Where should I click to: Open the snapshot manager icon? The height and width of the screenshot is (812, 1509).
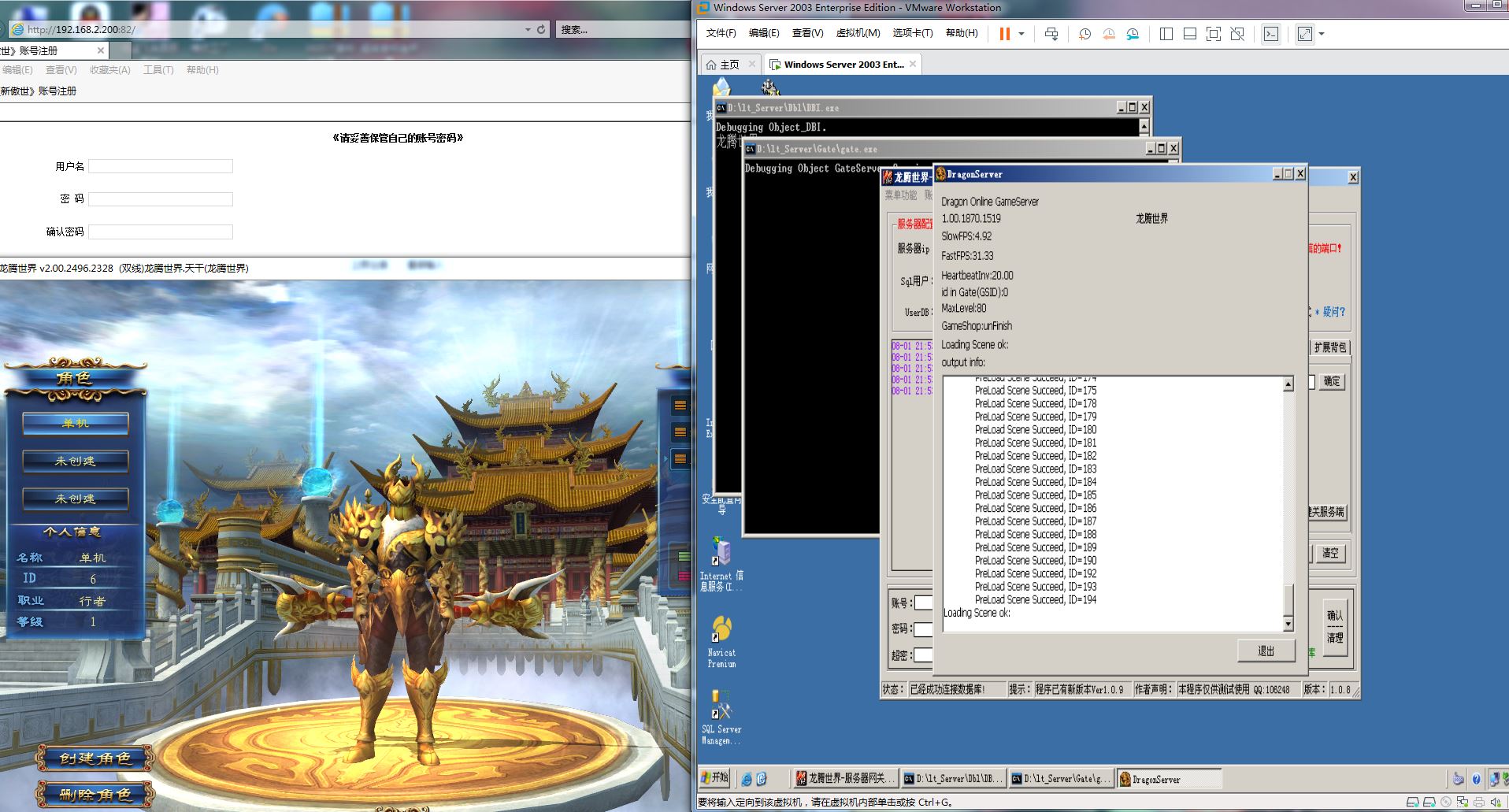coord(1133,34)
